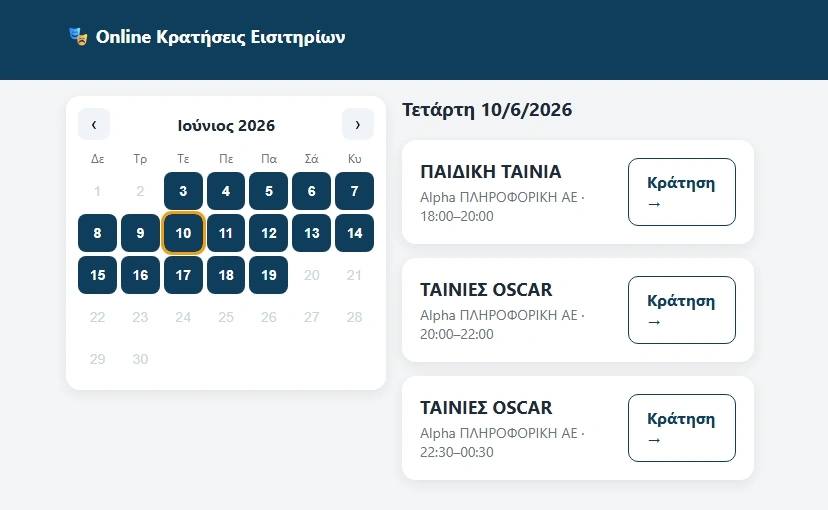Book the ΤΑΙΝΙΕΣ OSCAR 22:30–00:30 screening
Image resolution: width=828 pixels, height=510 pixels.
click(682, 428)
